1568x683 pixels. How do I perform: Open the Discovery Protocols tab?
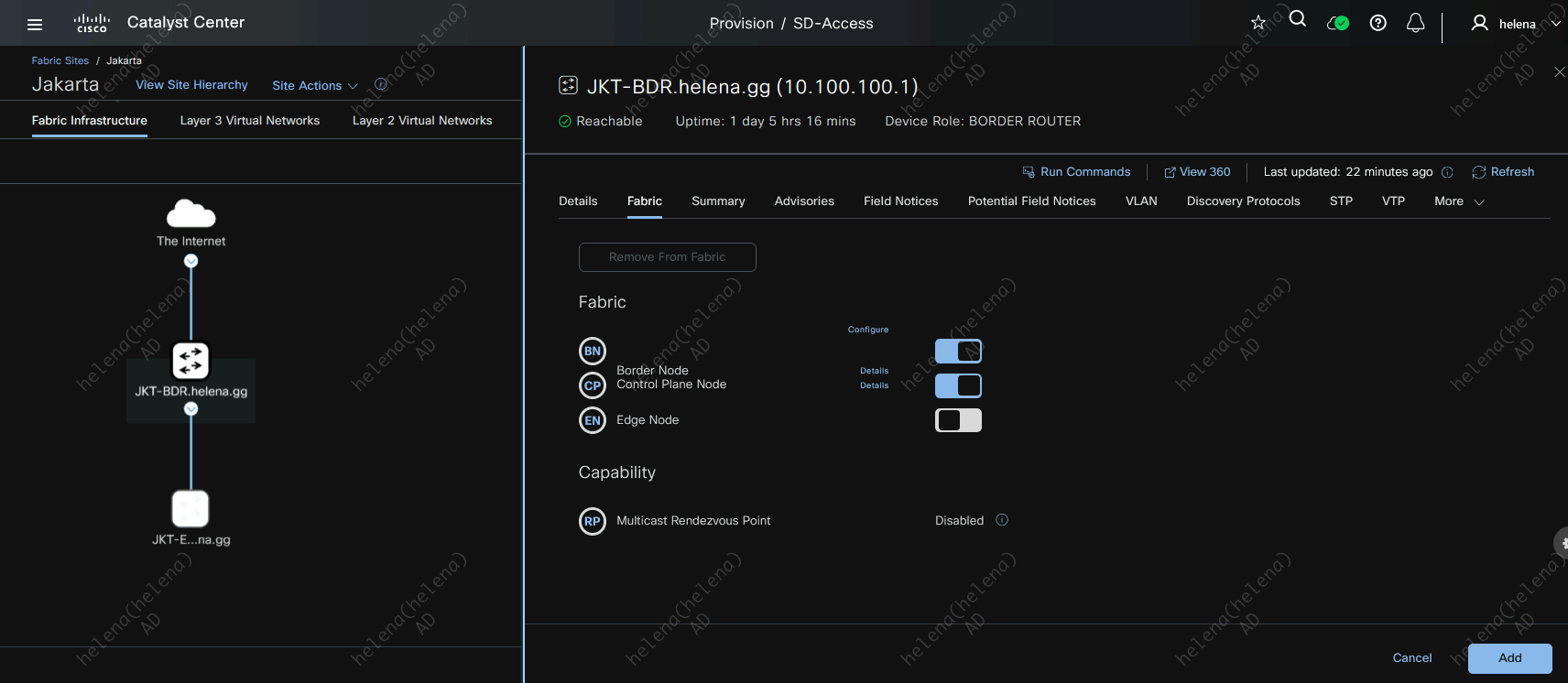[x=1243, y=201]
